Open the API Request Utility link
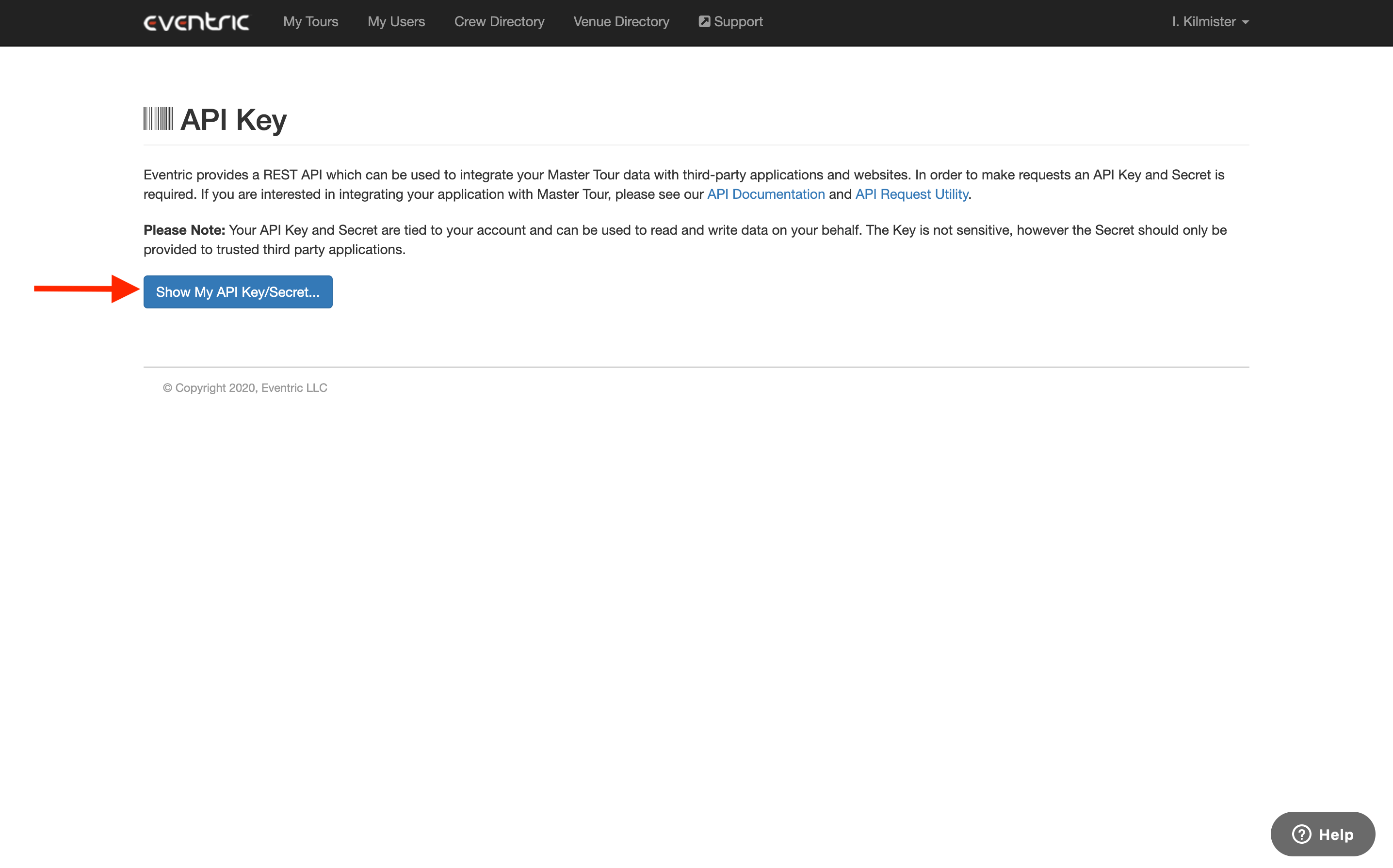 coord(911,194)
